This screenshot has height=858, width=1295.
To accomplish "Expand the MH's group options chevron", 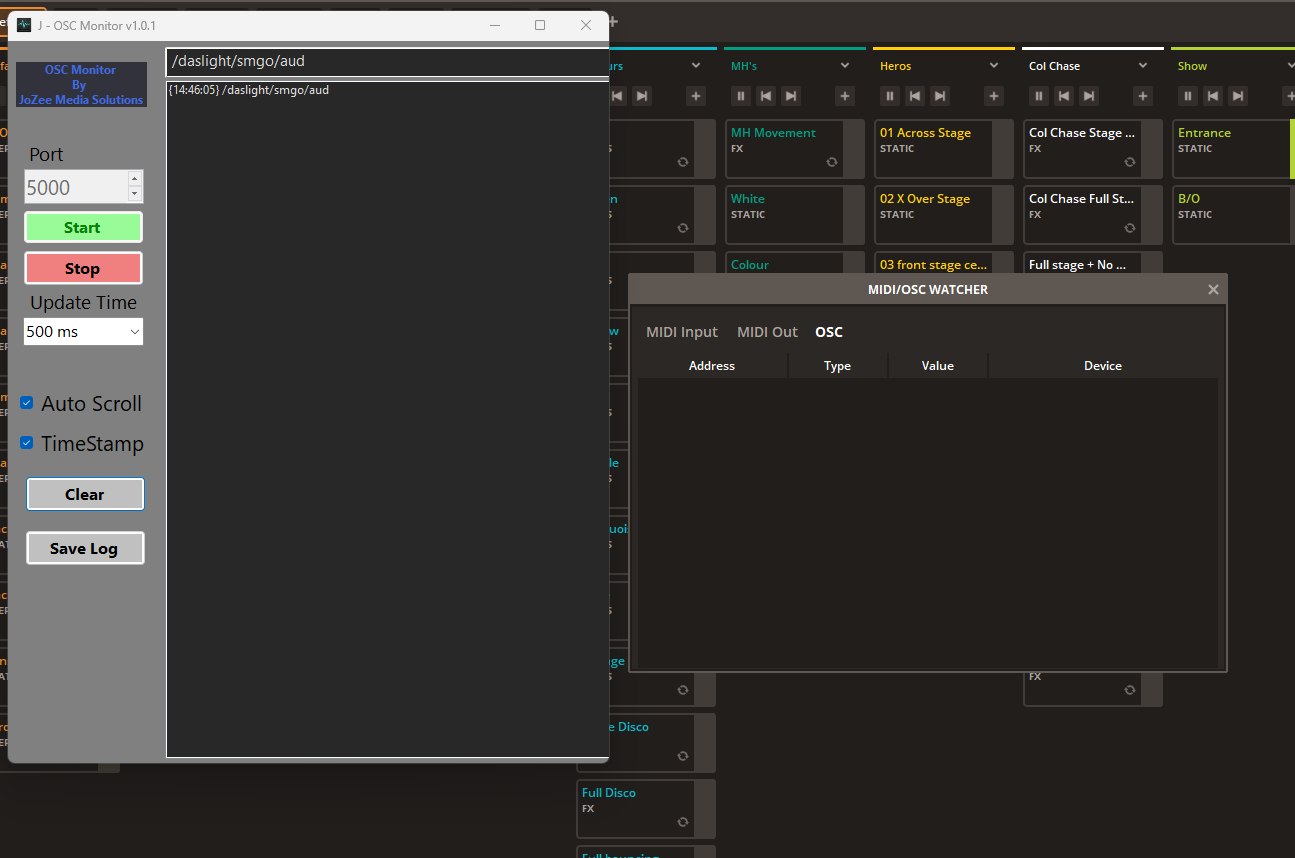I will pyautogui.click(x=845, y=66).
